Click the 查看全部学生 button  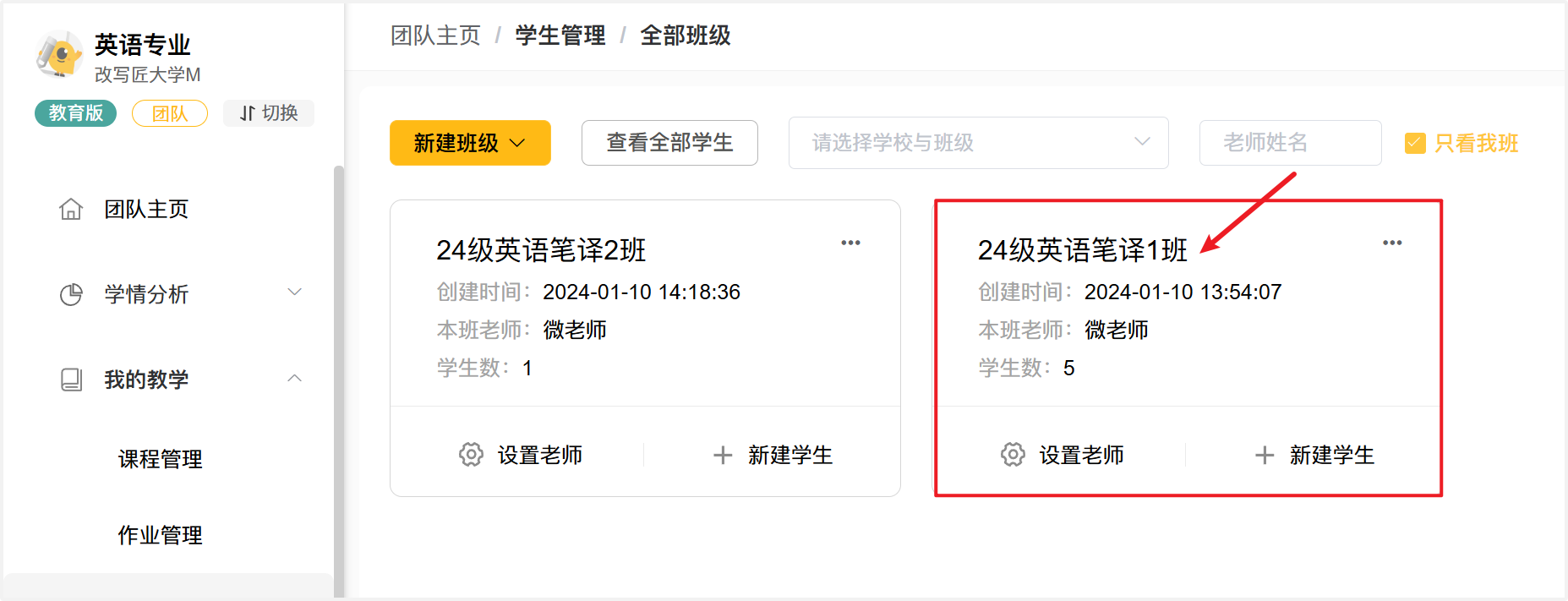(x=669, y=143)
